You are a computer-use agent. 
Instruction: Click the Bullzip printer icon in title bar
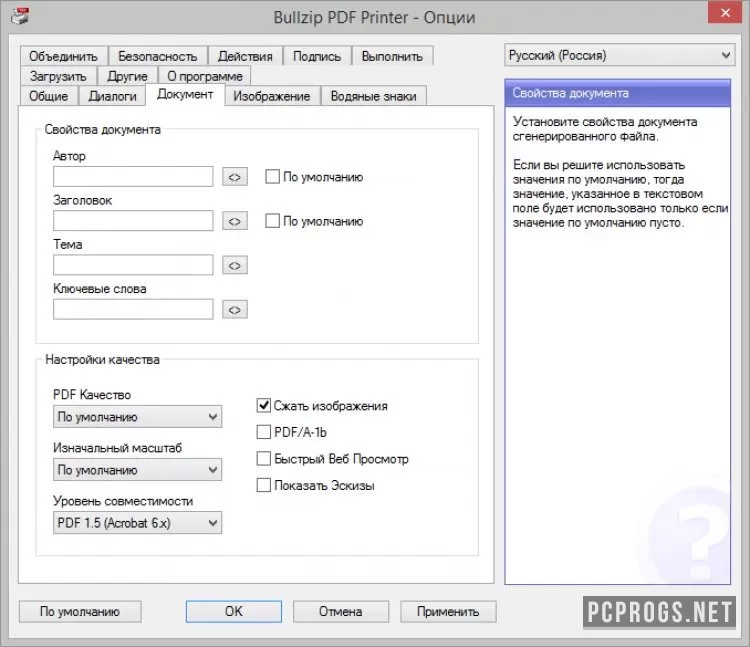(20, 16)
